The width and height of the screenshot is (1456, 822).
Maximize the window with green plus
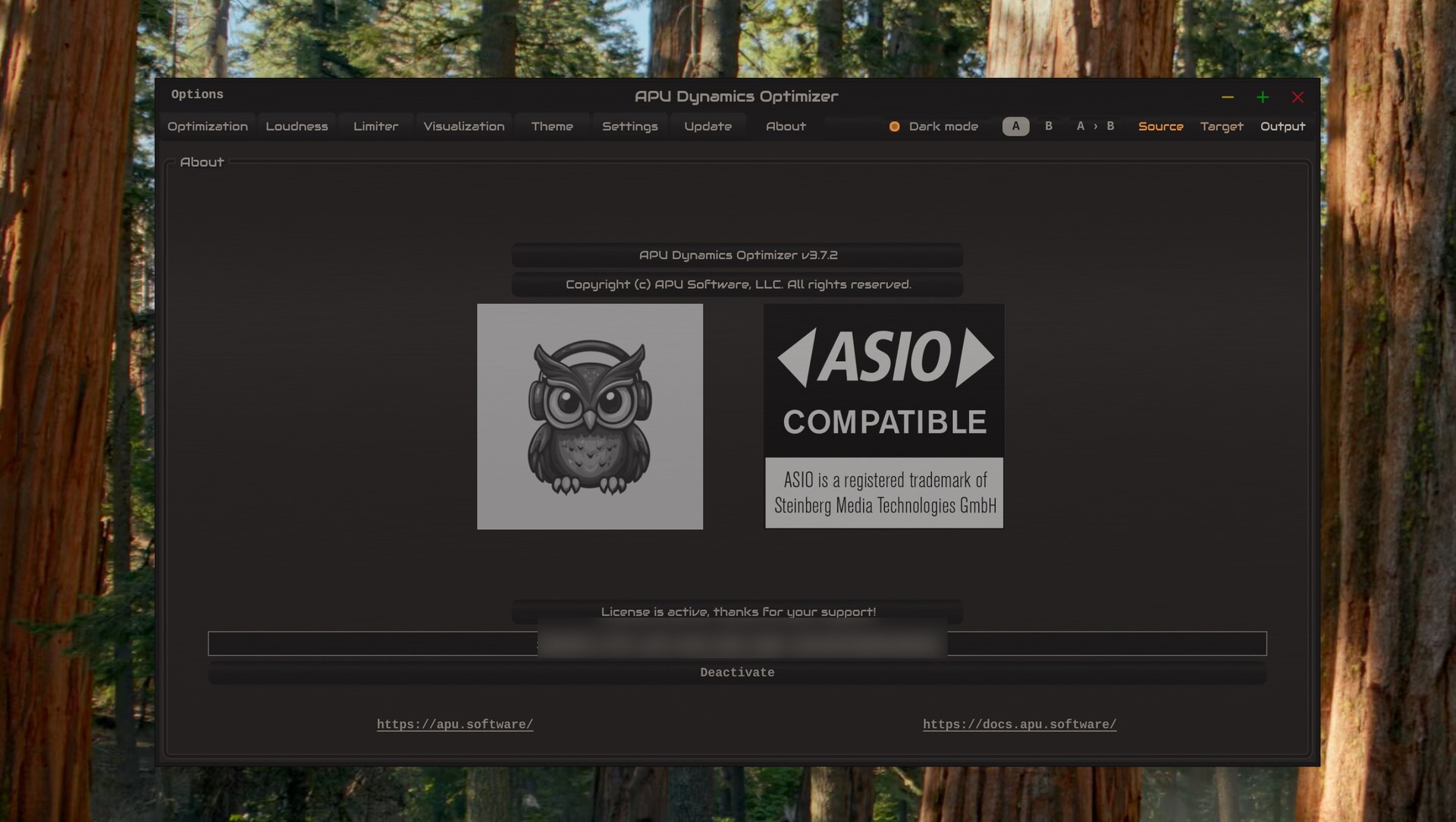tap(1263, 97)
